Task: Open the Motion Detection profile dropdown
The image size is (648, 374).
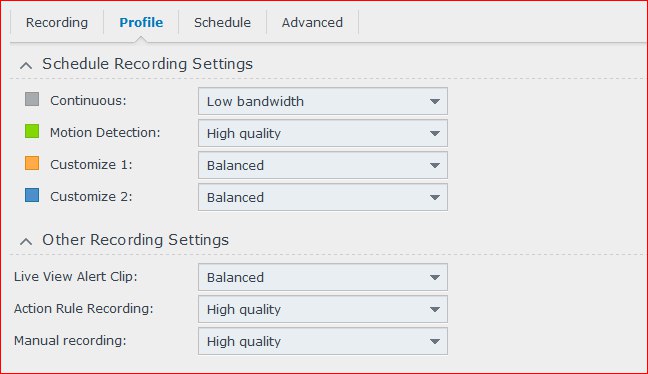Action: point(323,133)
